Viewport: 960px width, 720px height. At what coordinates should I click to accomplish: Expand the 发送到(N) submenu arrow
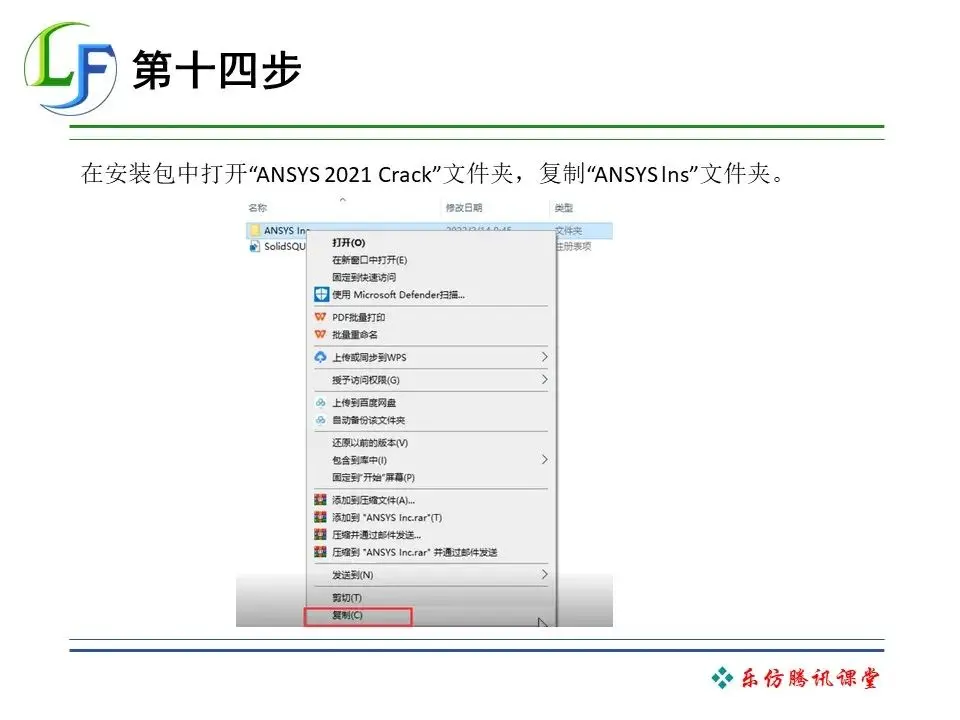point(544,574)
